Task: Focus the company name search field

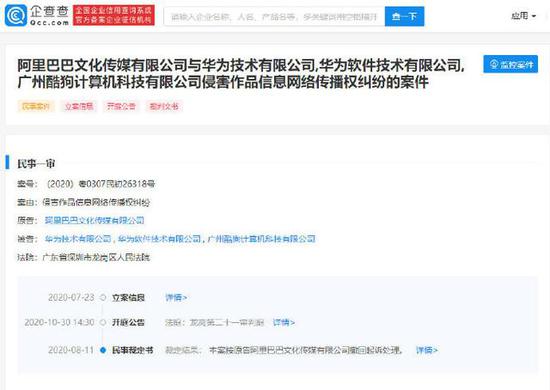Action: 274,16
